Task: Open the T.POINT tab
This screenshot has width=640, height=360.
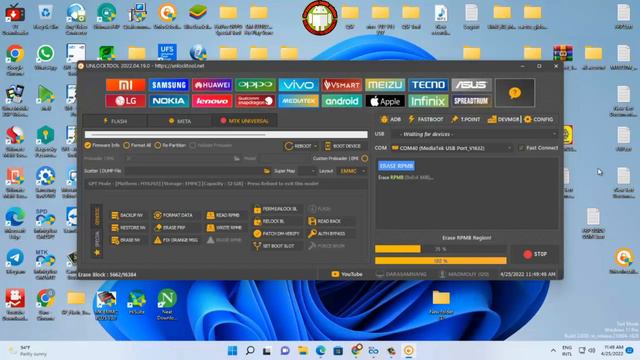Action: (x=465, y=119)
